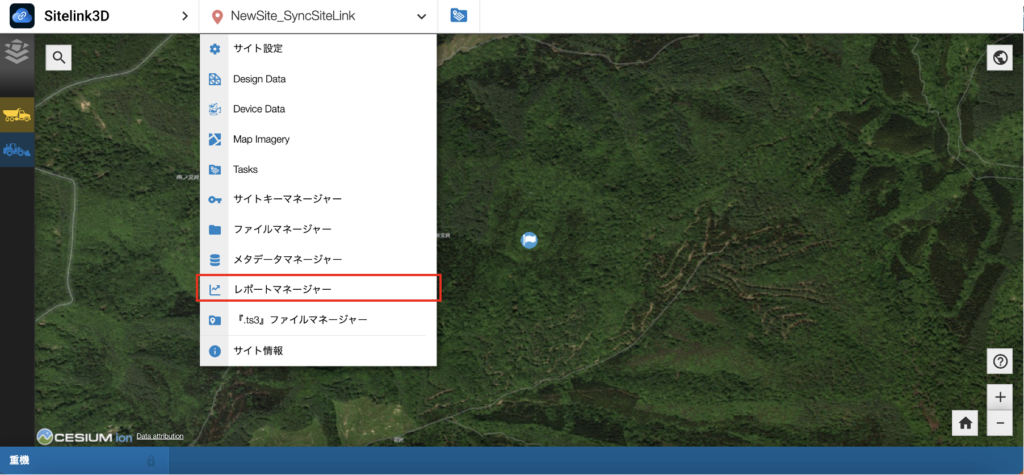Open the layers panel in the sidebar
Image resolution: width=1024 pixels, height=475 pixels.
[x=17, y=53]
